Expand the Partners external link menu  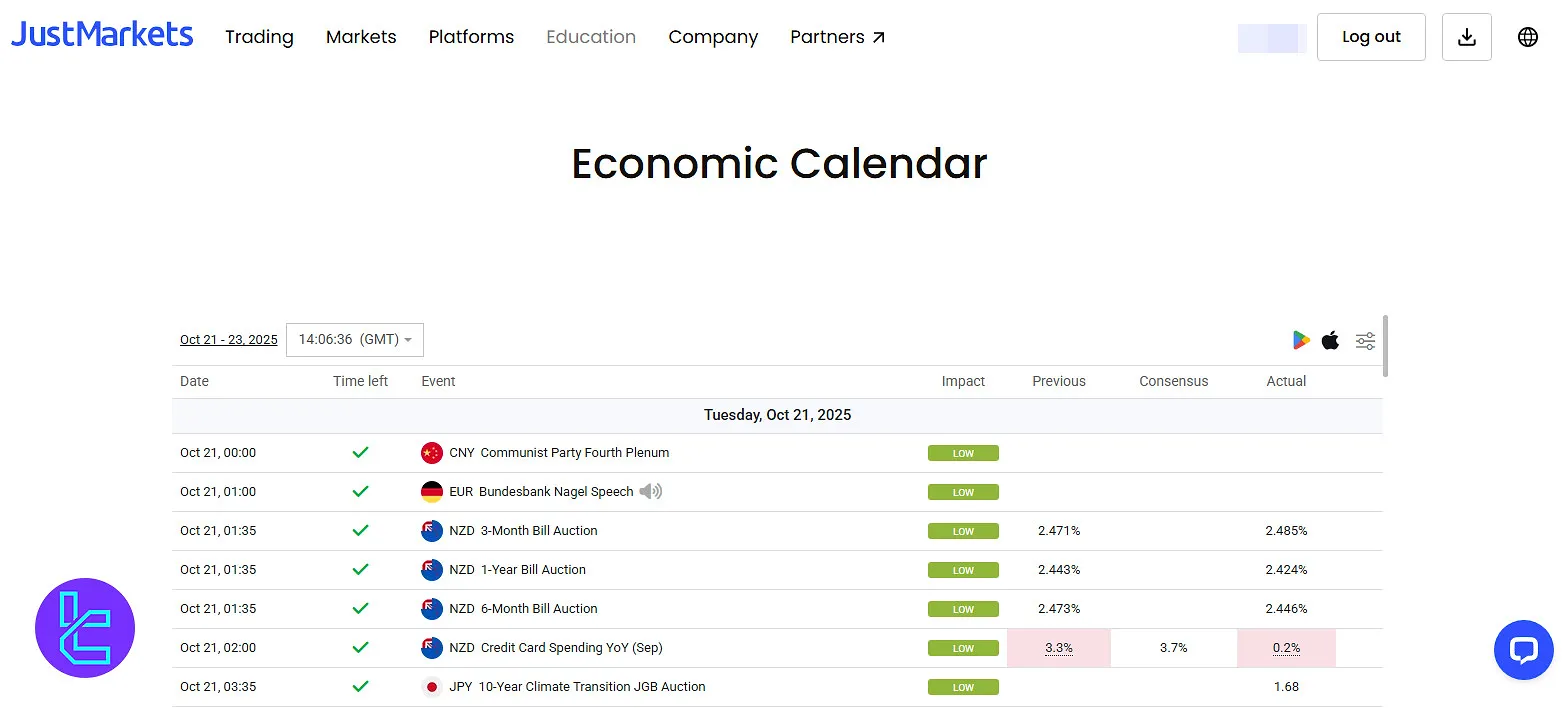coord(838,37)
